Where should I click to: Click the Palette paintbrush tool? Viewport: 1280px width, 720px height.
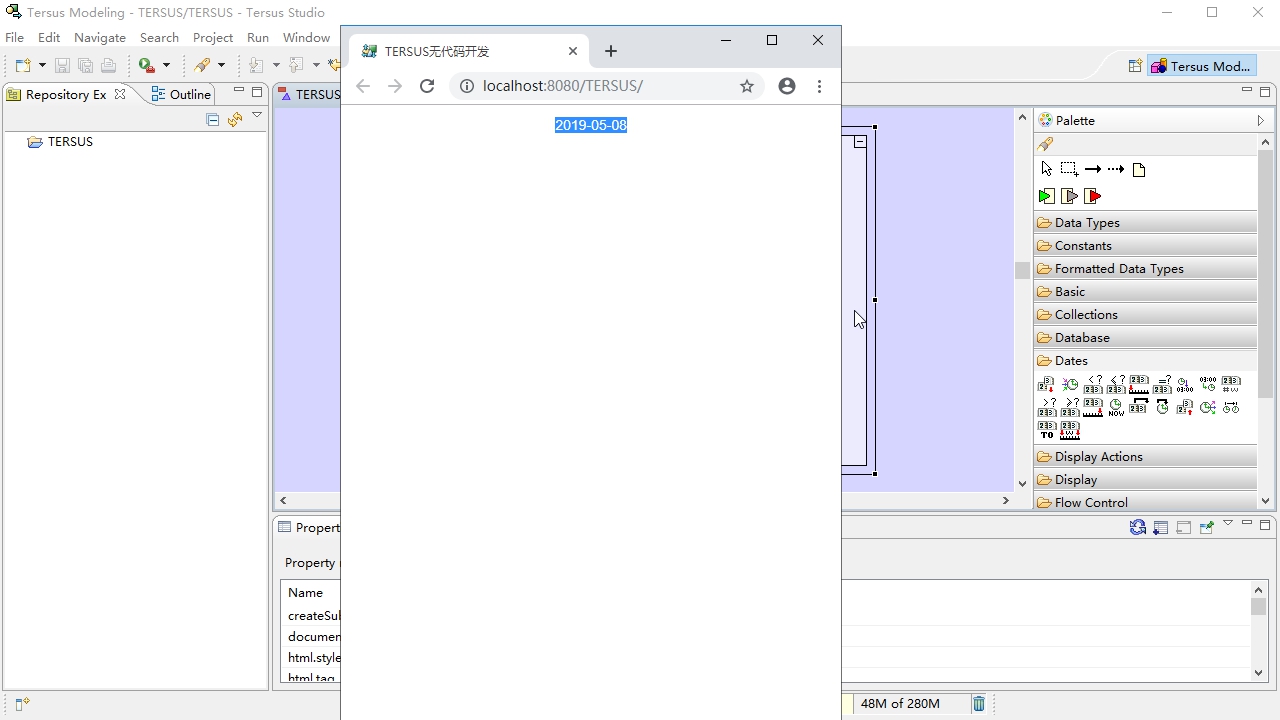point(1046,144)
